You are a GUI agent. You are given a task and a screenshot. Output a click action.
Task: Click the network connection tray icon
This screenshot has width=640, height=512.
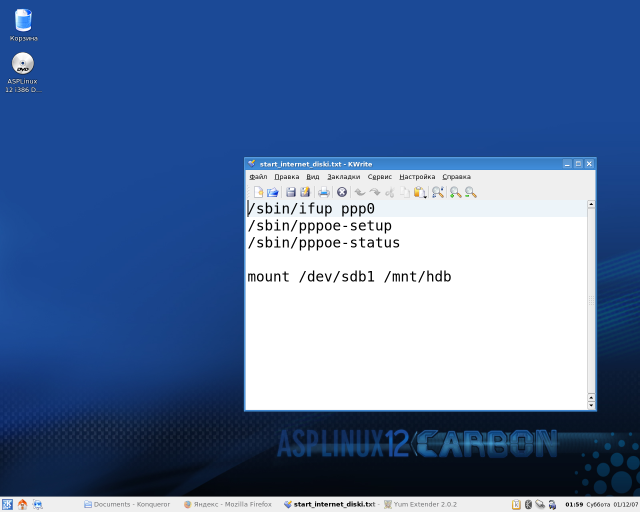540,505
